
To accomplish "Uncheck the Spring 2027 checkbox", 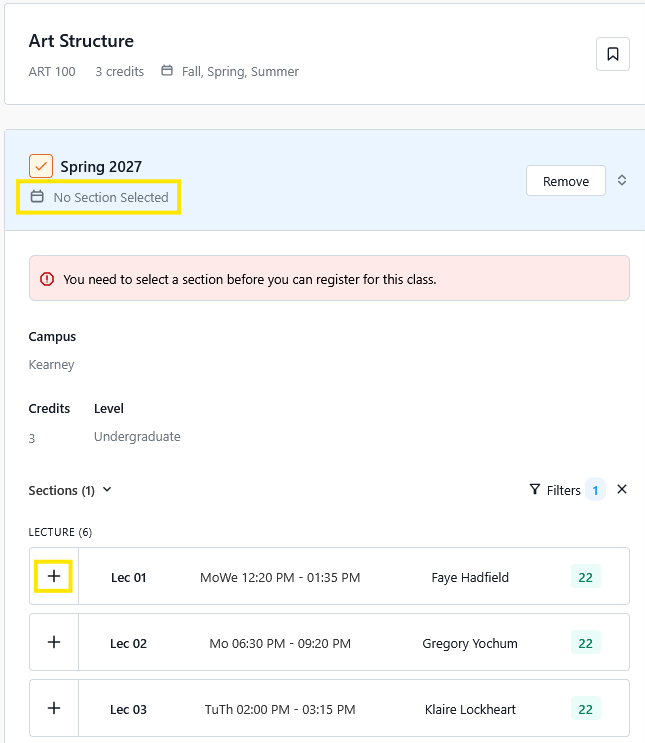I will click(x=41, y=166).
